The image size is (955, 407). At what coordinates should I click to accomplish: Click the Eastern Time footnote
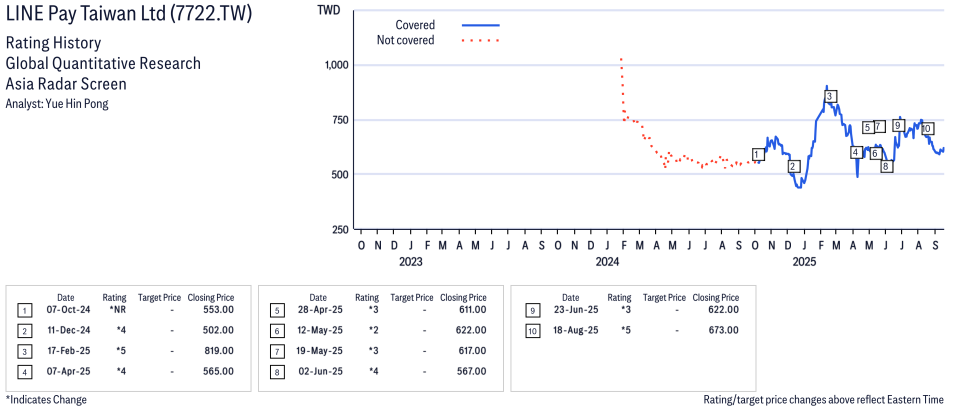coord(825,400)
